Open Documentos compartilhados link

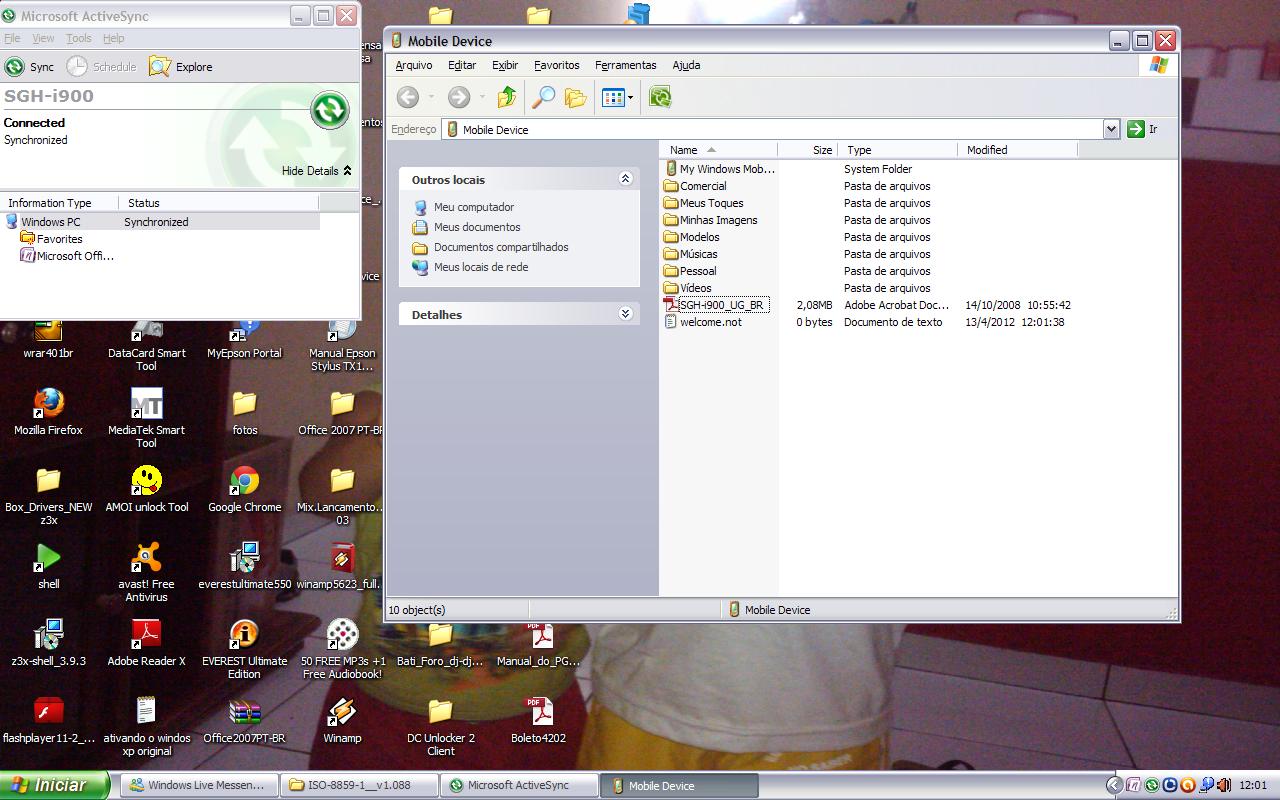(x=501, y=247)
